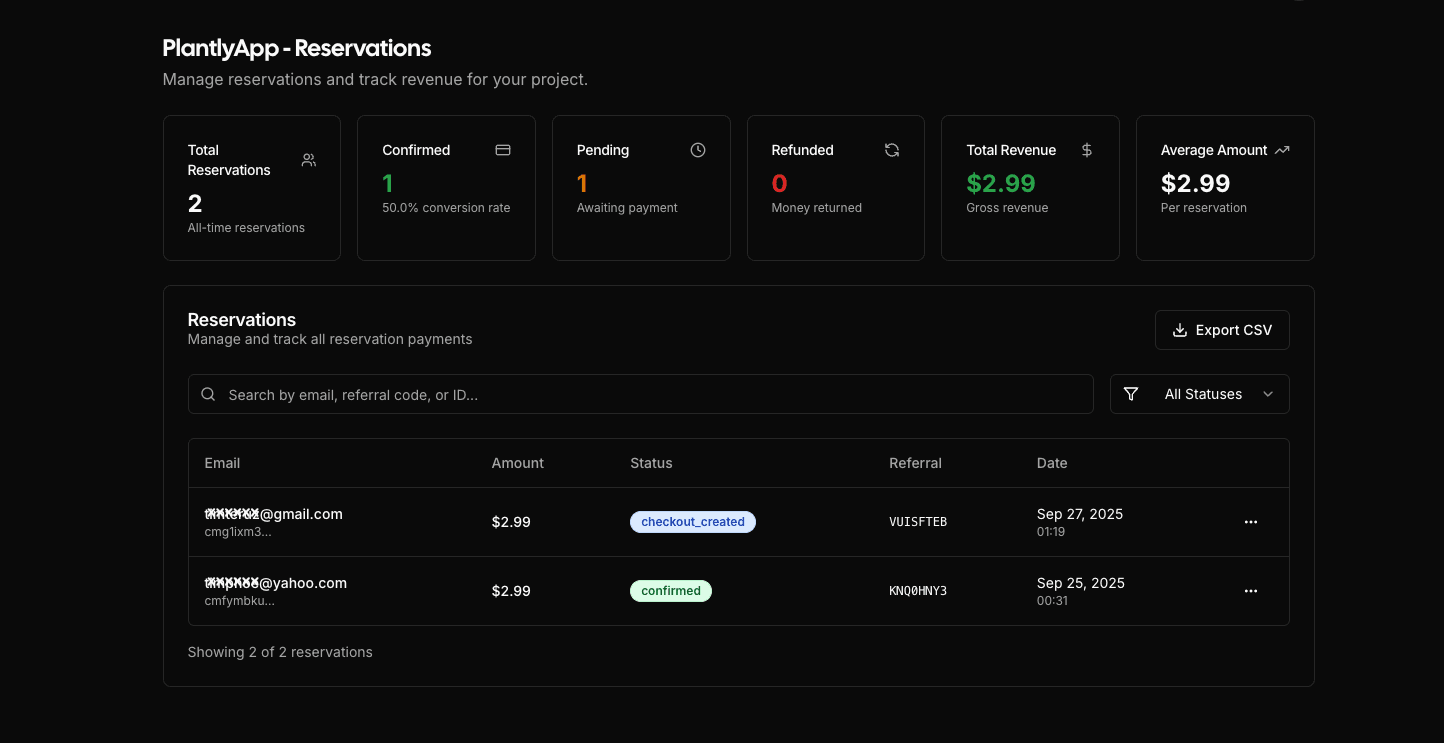This screenshot has width=1444, height=743.
Task: Click the trending arrow icon in Average Amount
Action: tap(1282, 150)
